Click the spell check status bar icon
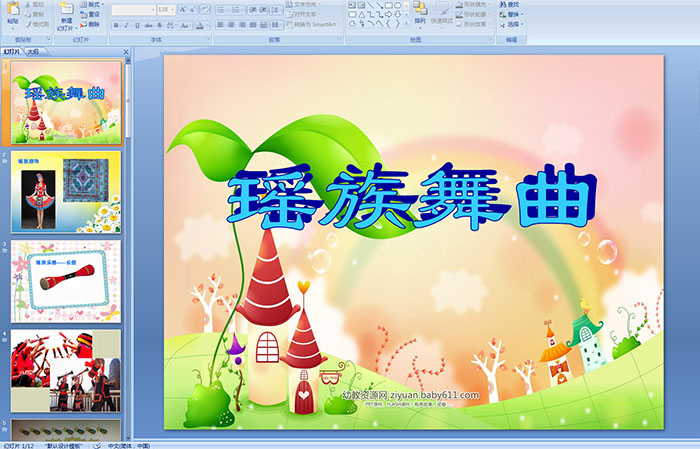 [96, 446]
